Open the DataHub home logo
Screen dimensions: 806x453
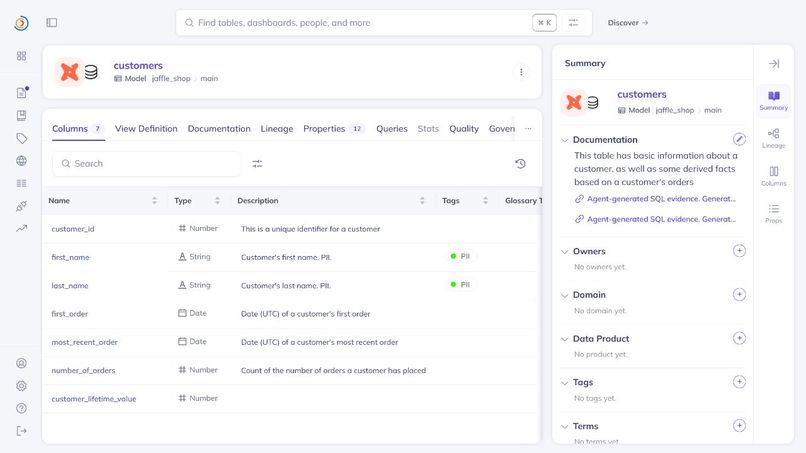pyautogui.click(x=21, y=23)
